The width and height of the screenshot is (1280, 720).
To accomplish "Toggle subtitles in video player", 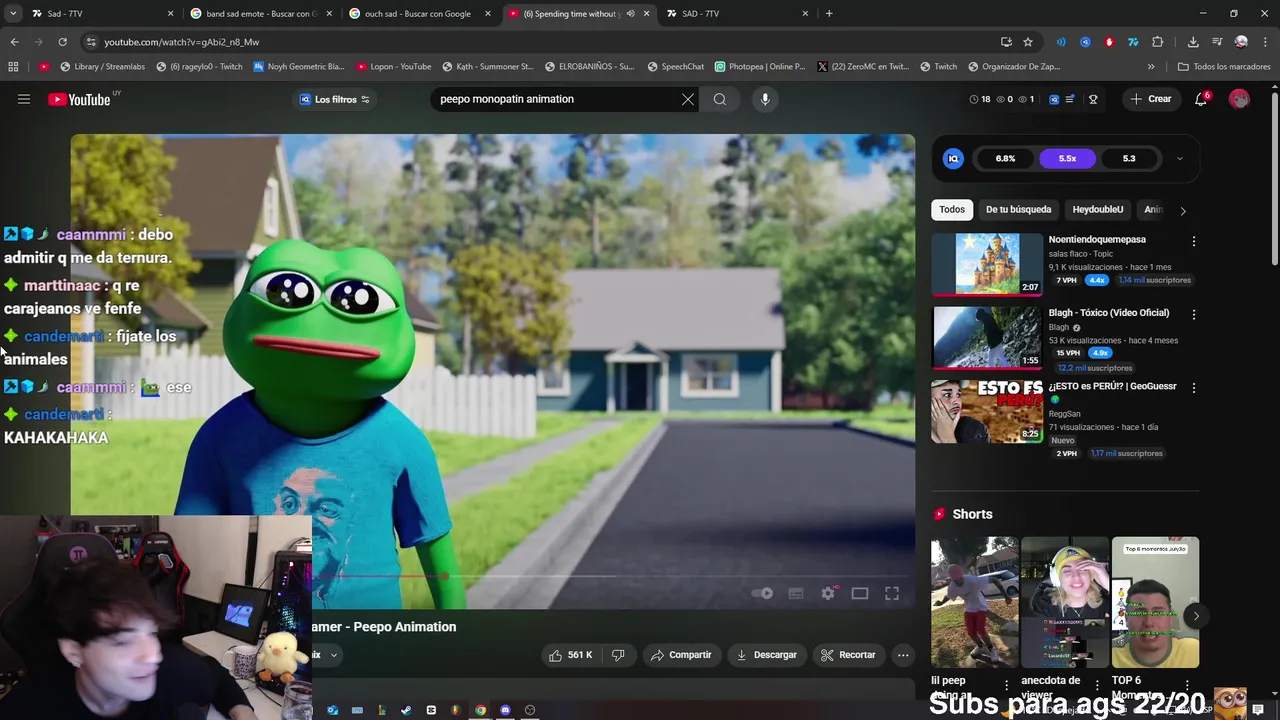I will 796,593.
